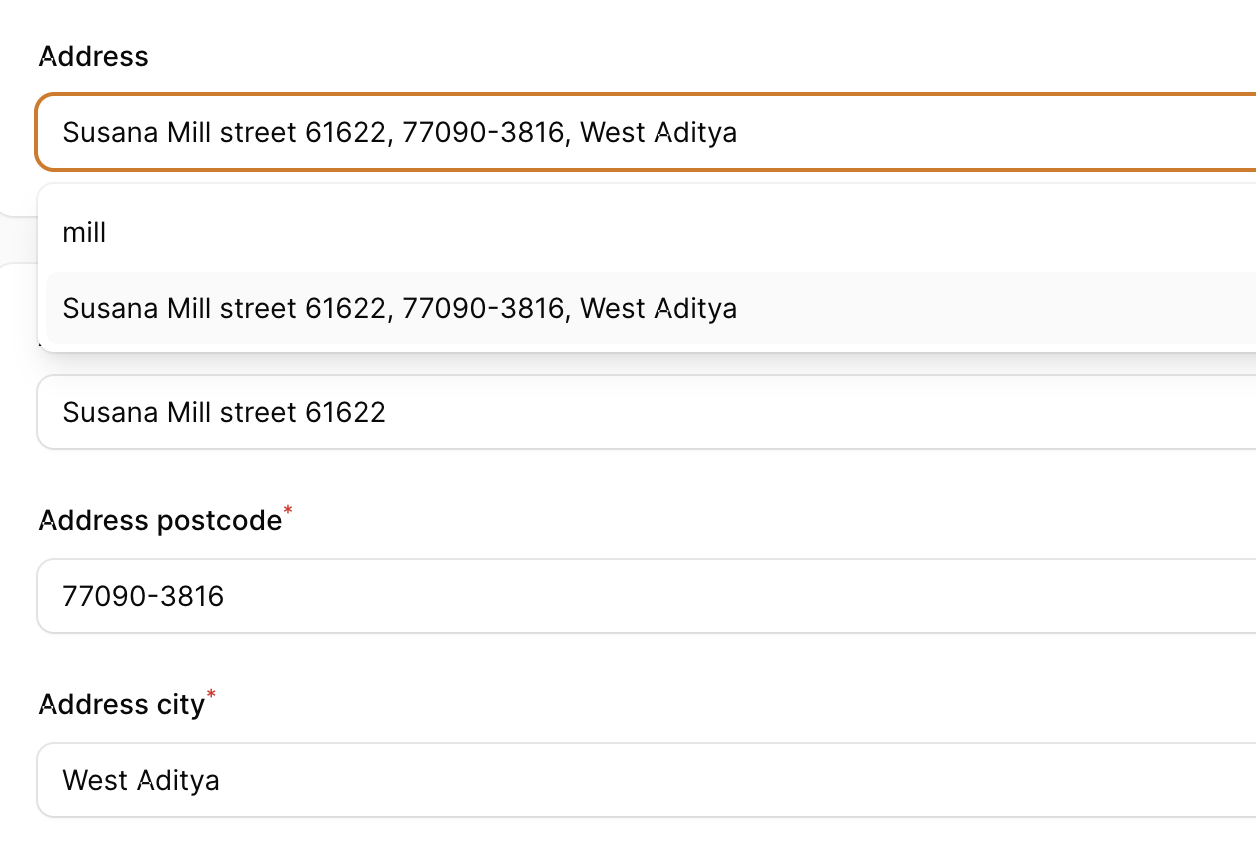The height and width of the screenshot is (852, 1256).
Task: Click the Address label above combo box
Action: coord(93,56)
